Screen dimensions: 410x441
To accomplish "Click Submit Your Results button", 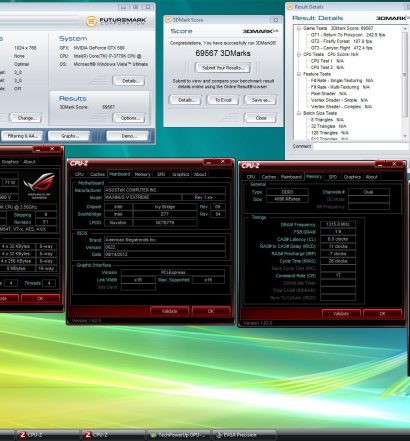I will [x=223, y=68].
